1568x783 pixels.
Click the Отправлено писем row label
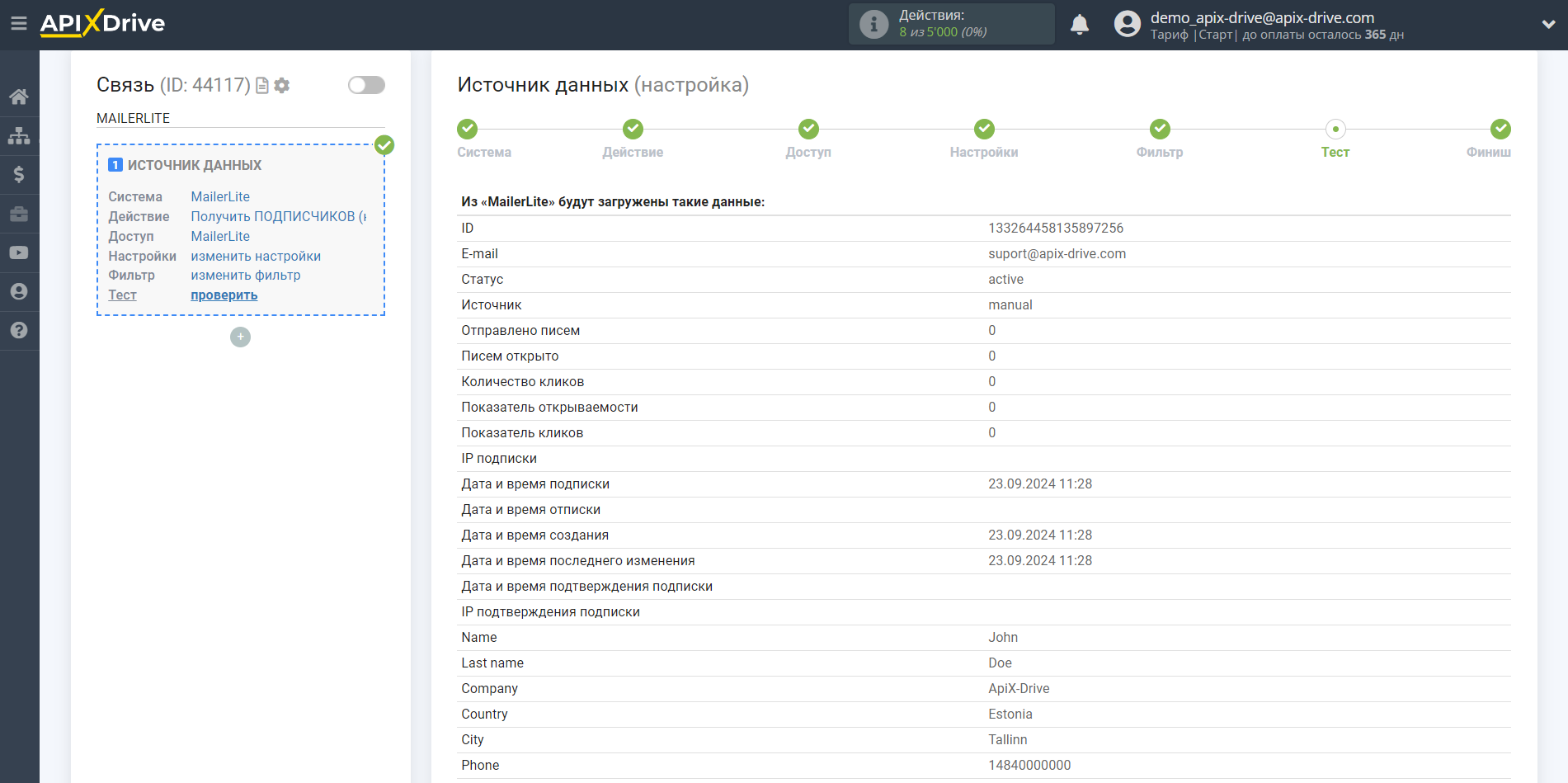pos(520,330)
